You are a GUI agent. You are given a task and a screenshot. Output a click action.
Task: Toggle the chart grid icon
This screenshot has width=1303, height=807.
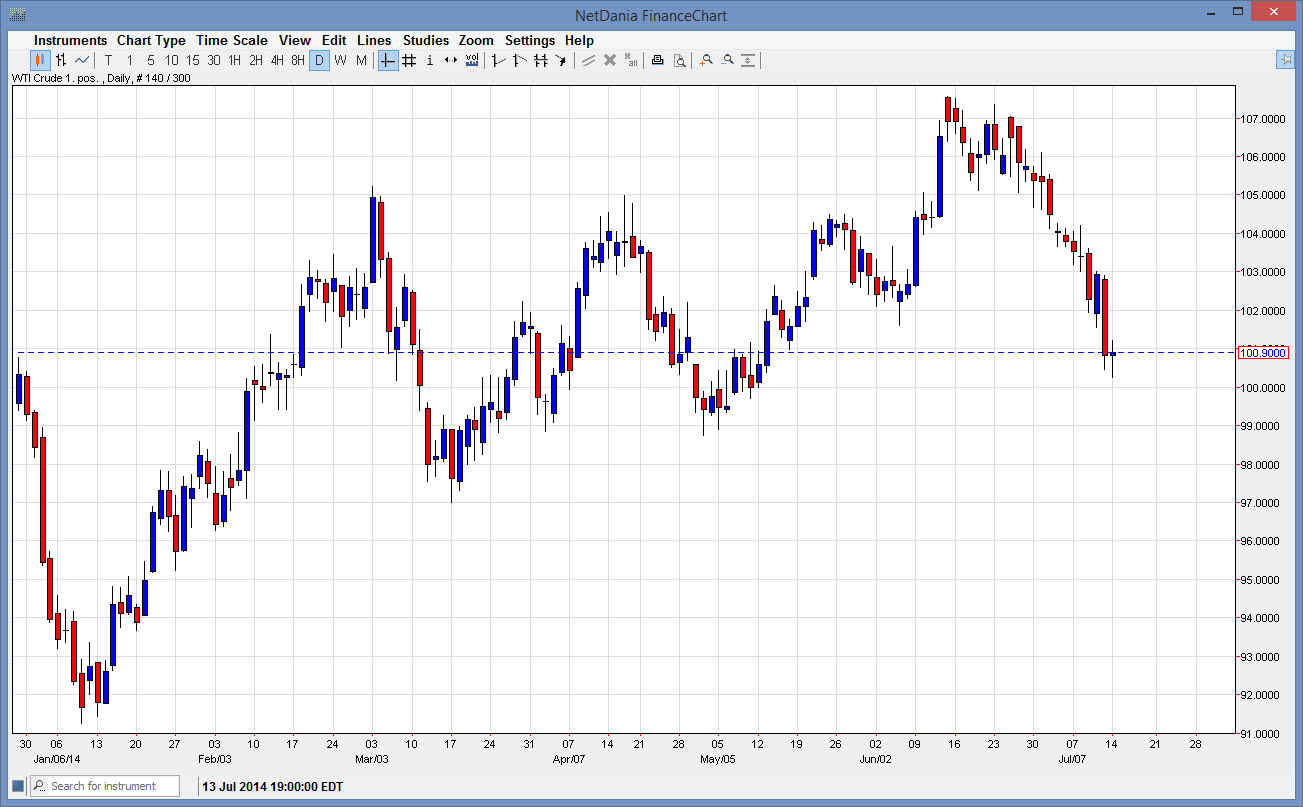point(408,60)
